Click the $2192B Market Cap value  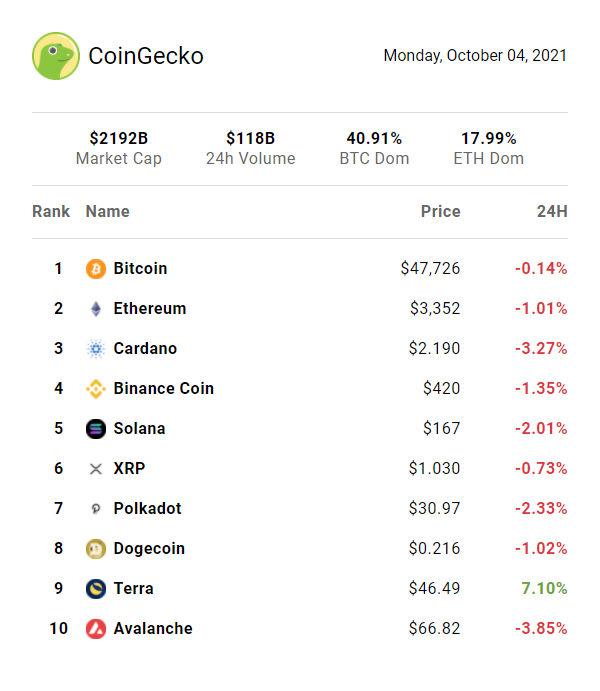[119, 138]
